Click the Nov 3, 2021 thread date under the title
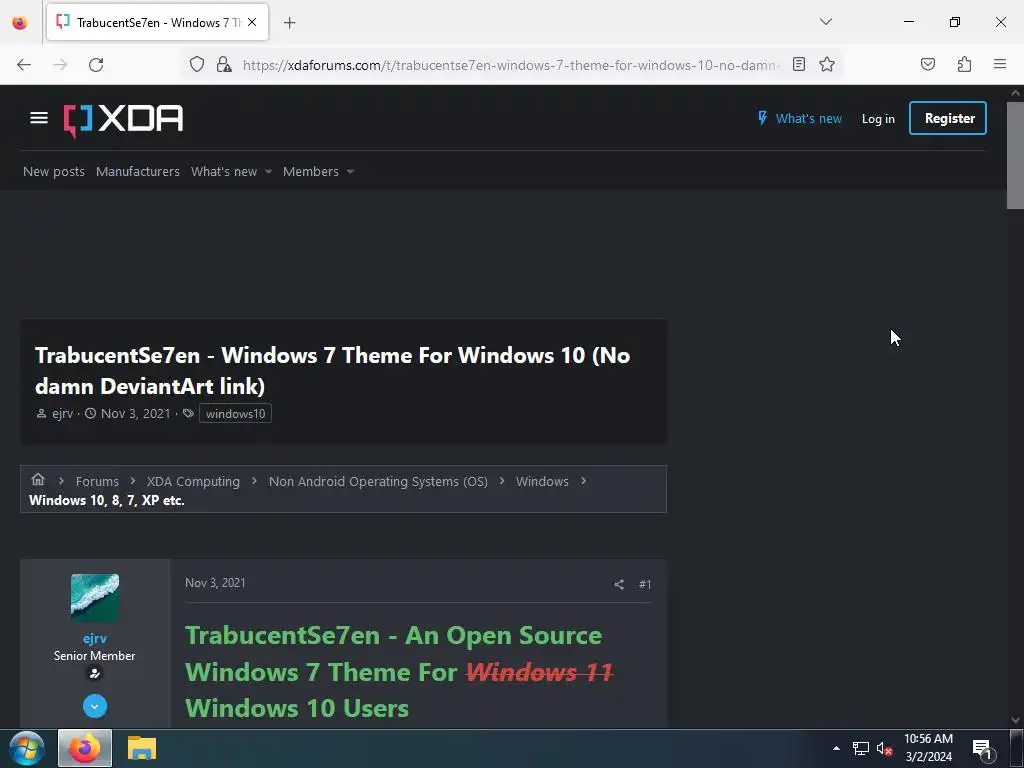Screen dimensions: 1024x768 [x=135, y=413]
